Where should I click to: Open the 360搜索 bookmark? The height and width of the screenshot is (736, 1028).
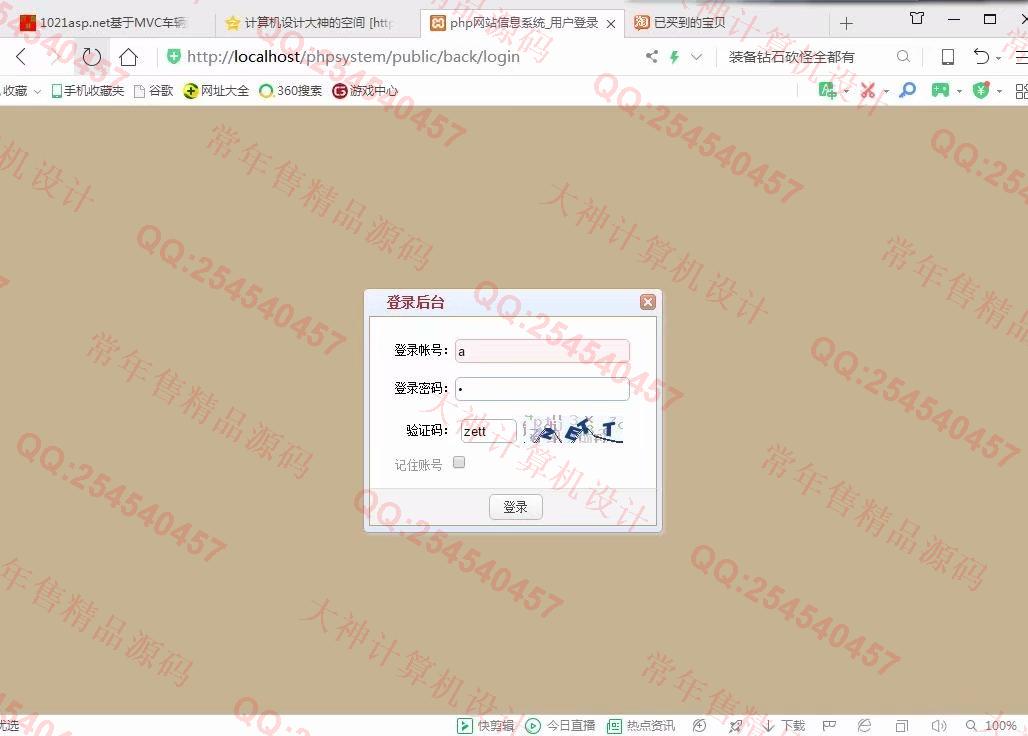click(290, 91)
